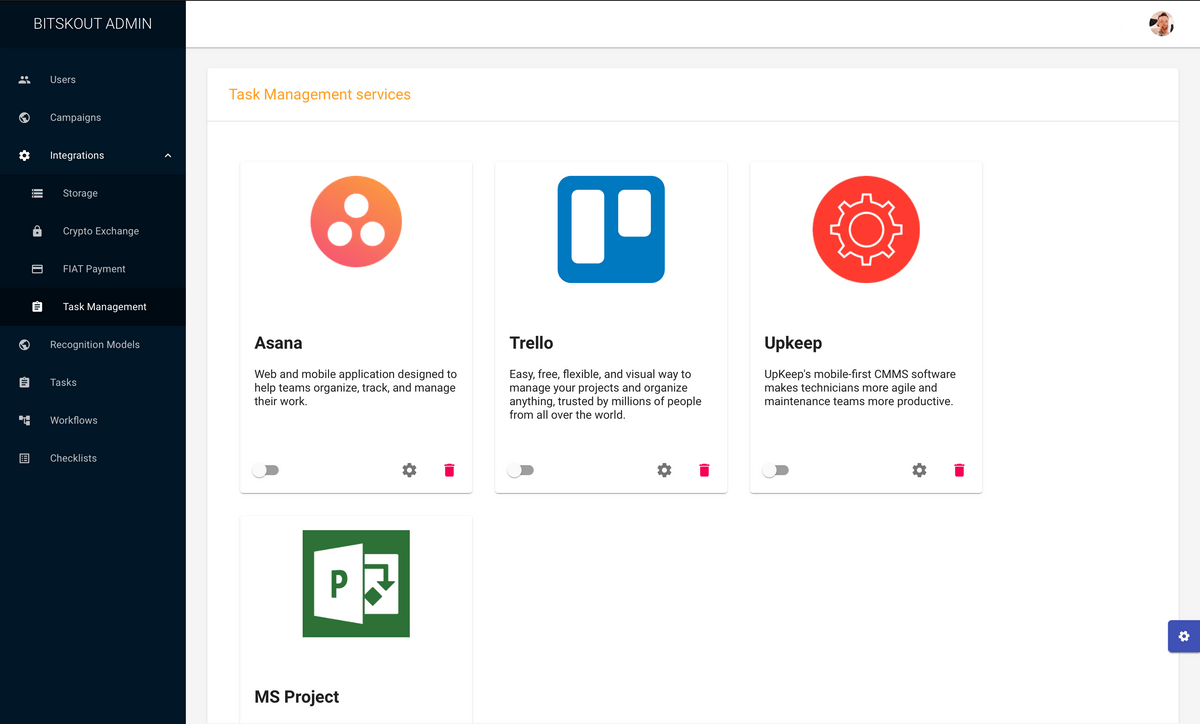The height and width of the screenshot is (724, 1200).
Task: Enable the Trello integration switch
Action: coord(520,470)
